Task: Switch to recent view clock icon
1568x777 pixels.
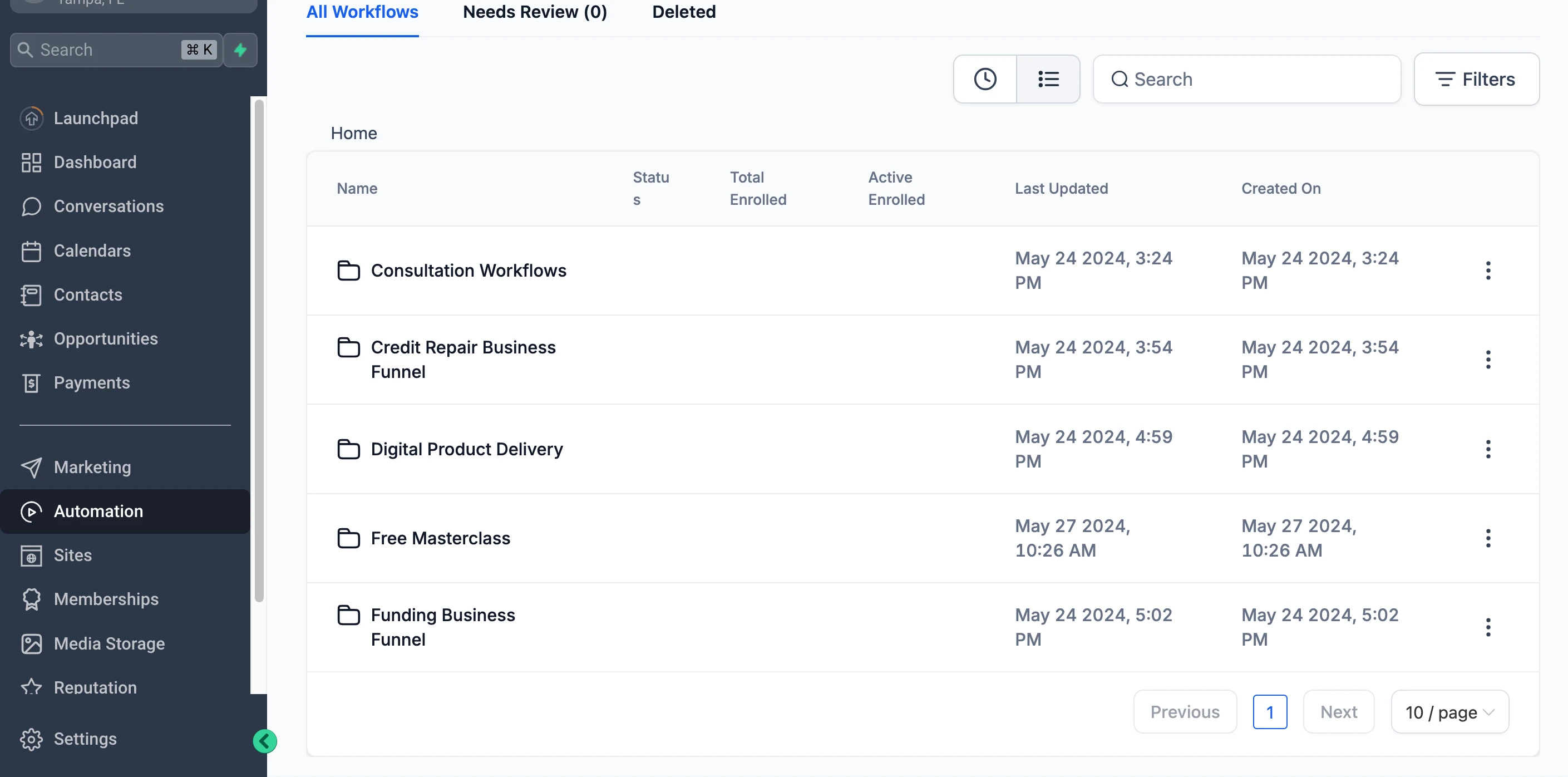Action: (x=984, y=79)
